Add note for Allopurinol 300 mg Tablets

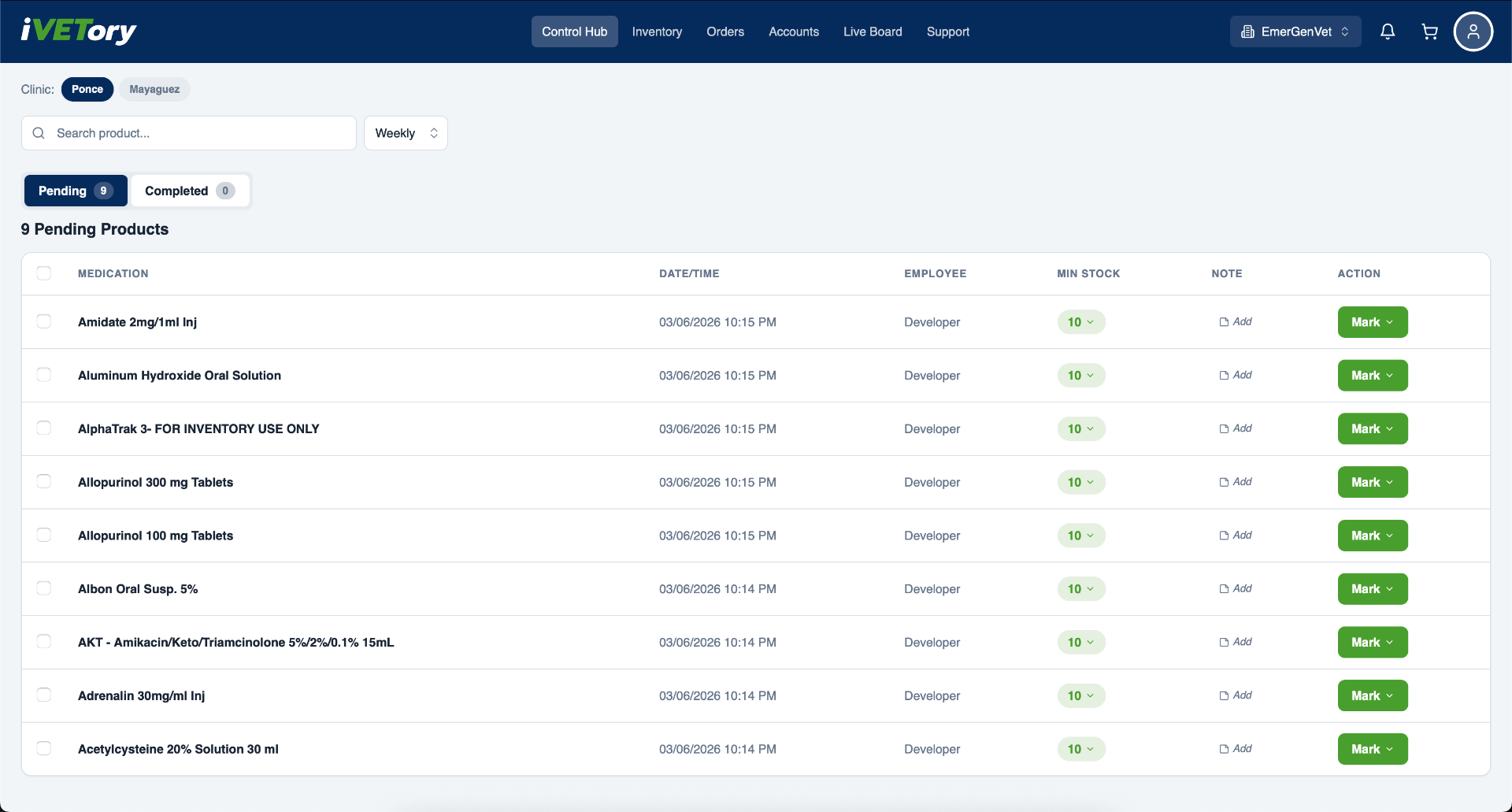pos(1236,482)
